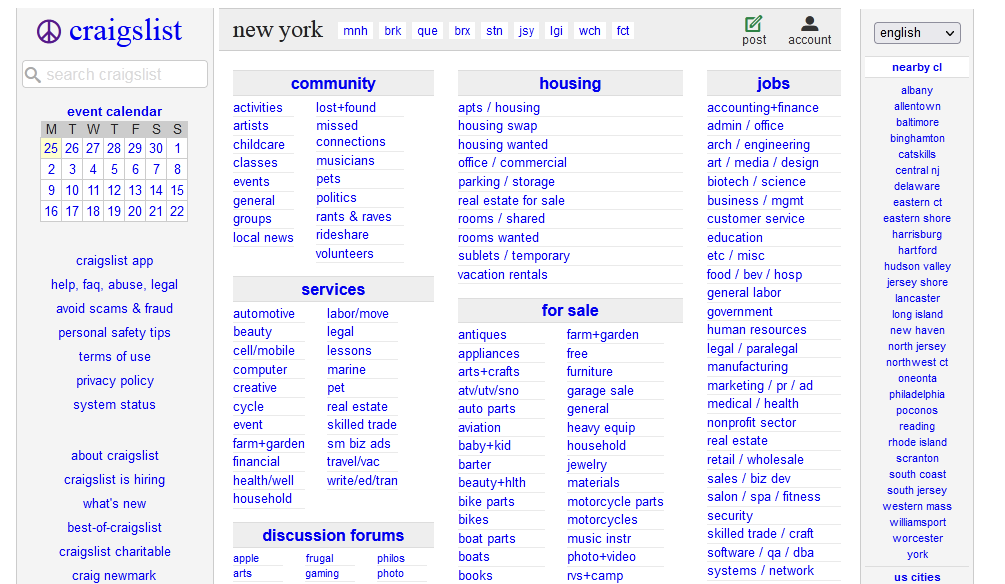Open the craigslist app link
The height and width of the screenshot is (584, 1005).
[x=115, y=261]
